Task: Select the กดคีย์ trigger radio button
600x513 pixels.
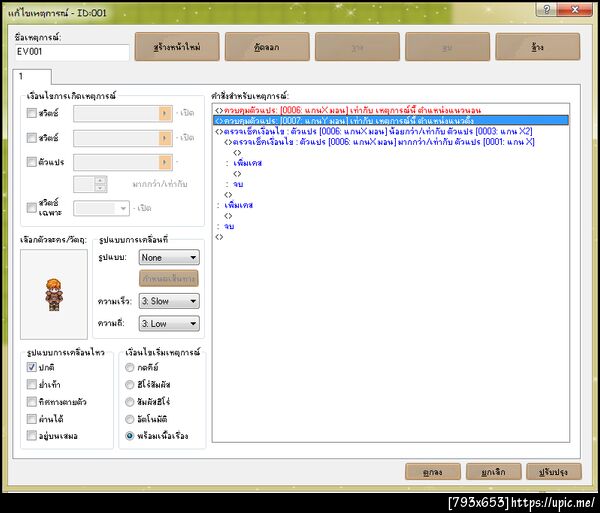Action: [130, 367]
